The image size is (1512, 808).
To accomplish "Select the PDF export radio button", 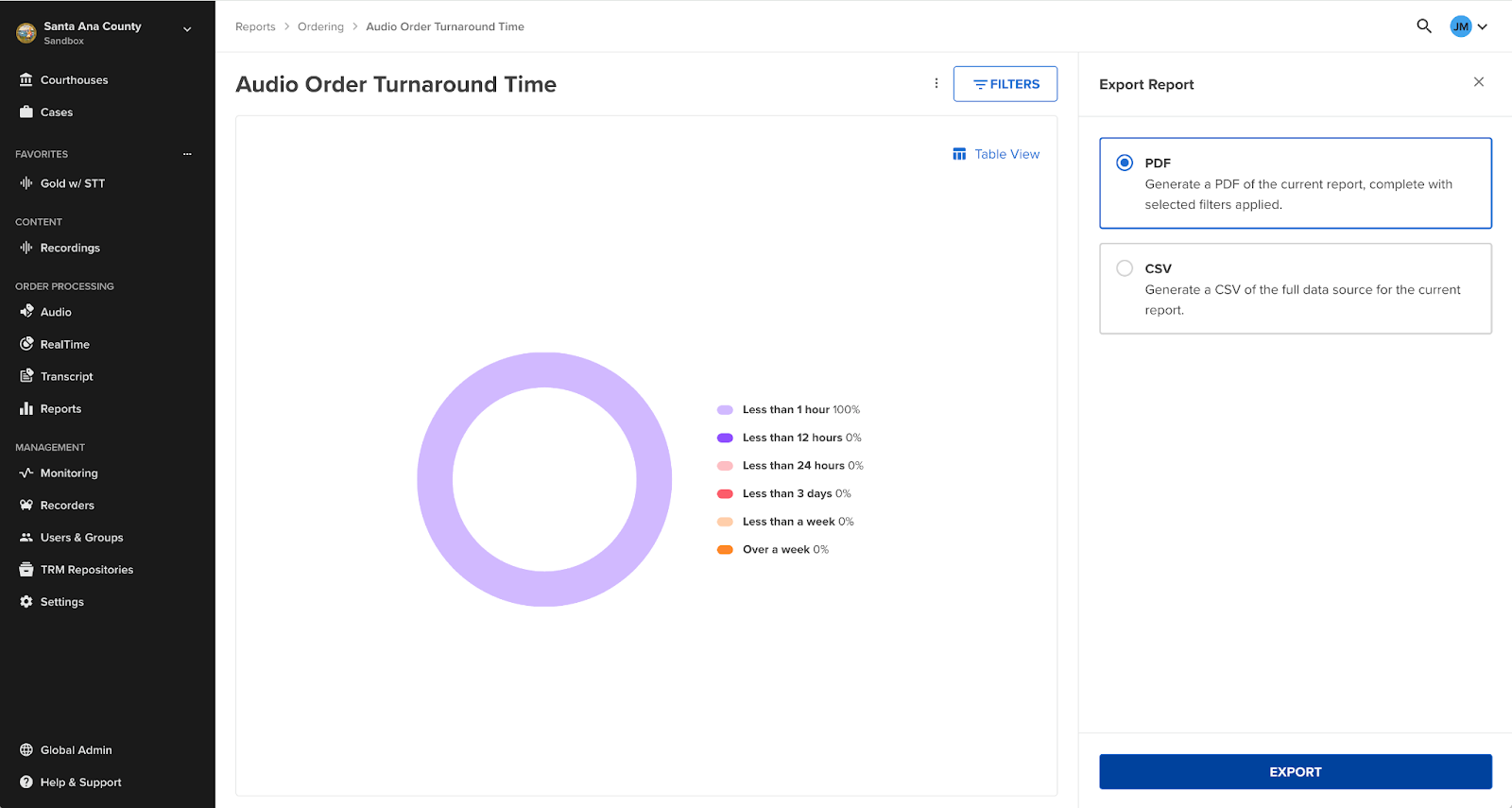I will [1125, 163].
